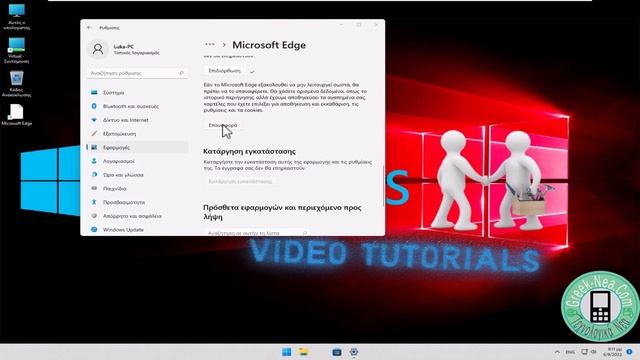Go back with the Settings back arrow

pyautogui.click(x=89, y=27)
